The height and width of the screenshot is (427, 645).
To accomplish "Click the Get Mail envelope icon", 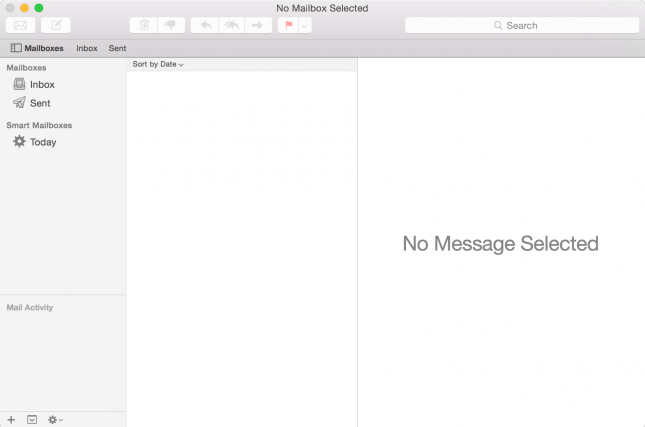I will (x=21, y=26).
